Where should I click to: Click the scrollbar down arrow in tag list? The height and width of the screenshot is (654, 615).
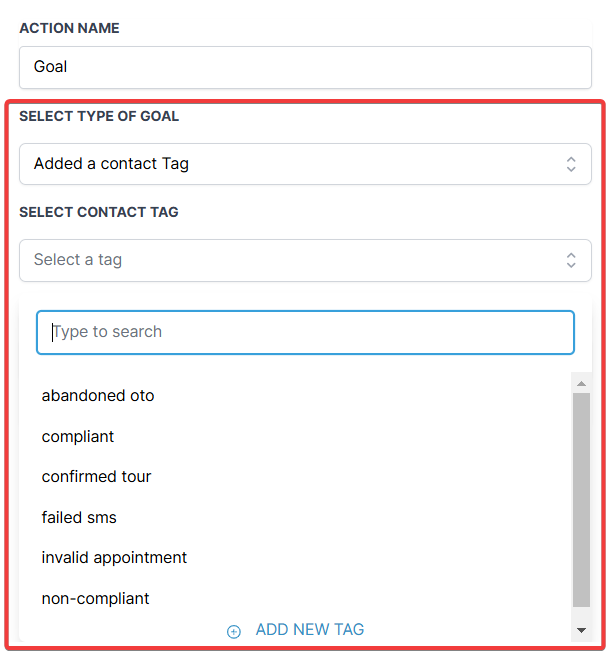[x=581, y=630]
